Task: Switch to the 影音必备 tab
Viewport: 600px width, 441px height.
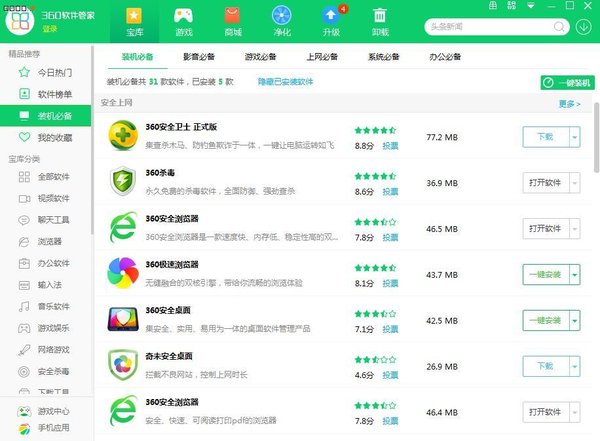Action: 199,57
